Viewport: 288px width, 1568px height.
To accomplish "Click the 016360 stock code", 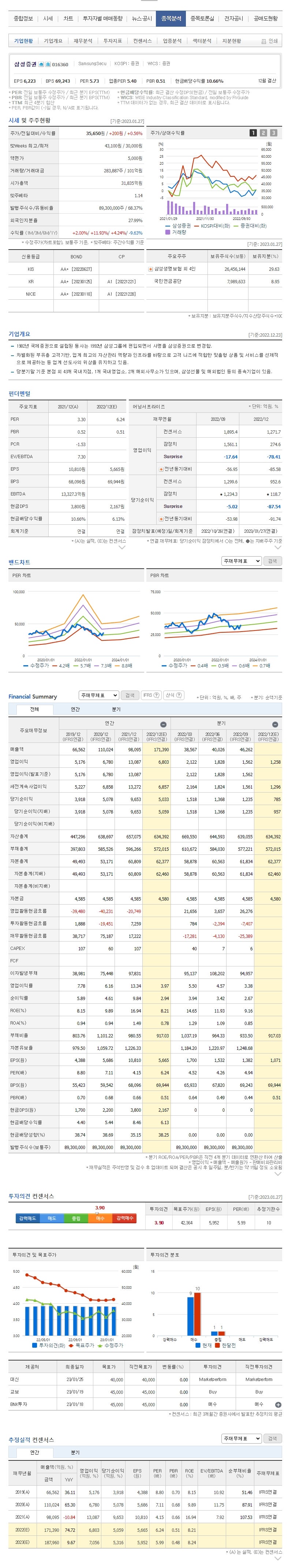I will tap(60, 64).
